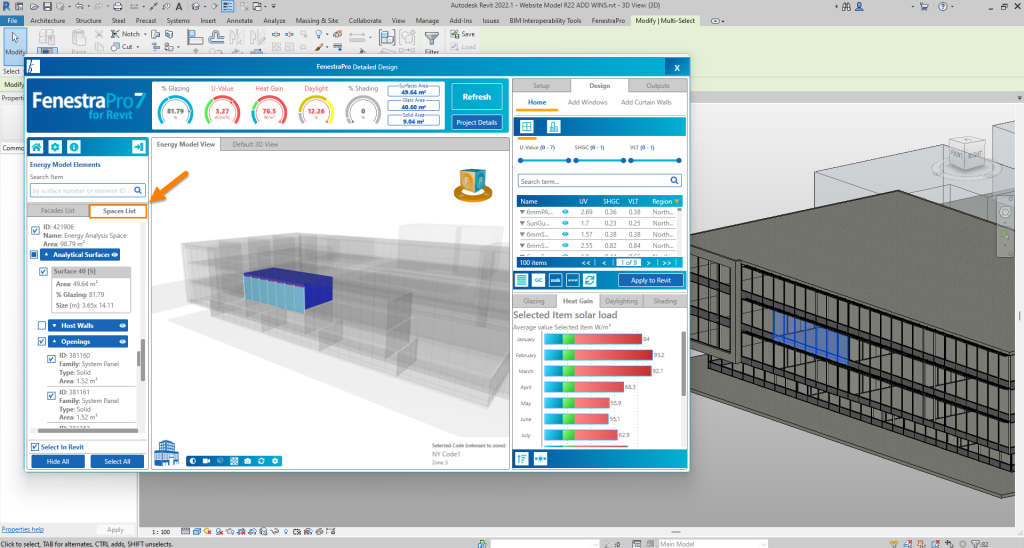Toggle visibility eye on Openings
This screenshot has height=548, width=1024.
point(122,342)
